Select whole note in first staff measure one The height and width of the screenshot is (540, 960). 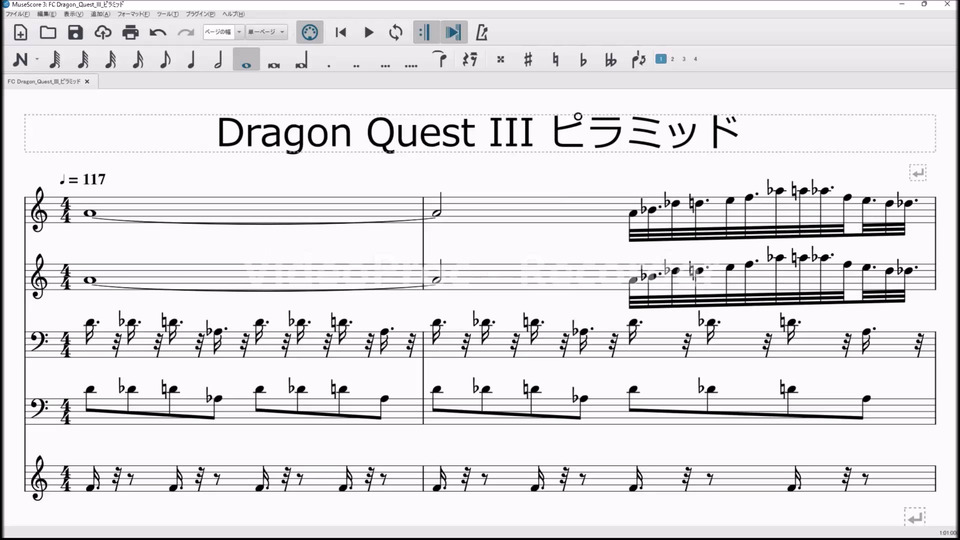pyautogui.click(x=91, y=213)
